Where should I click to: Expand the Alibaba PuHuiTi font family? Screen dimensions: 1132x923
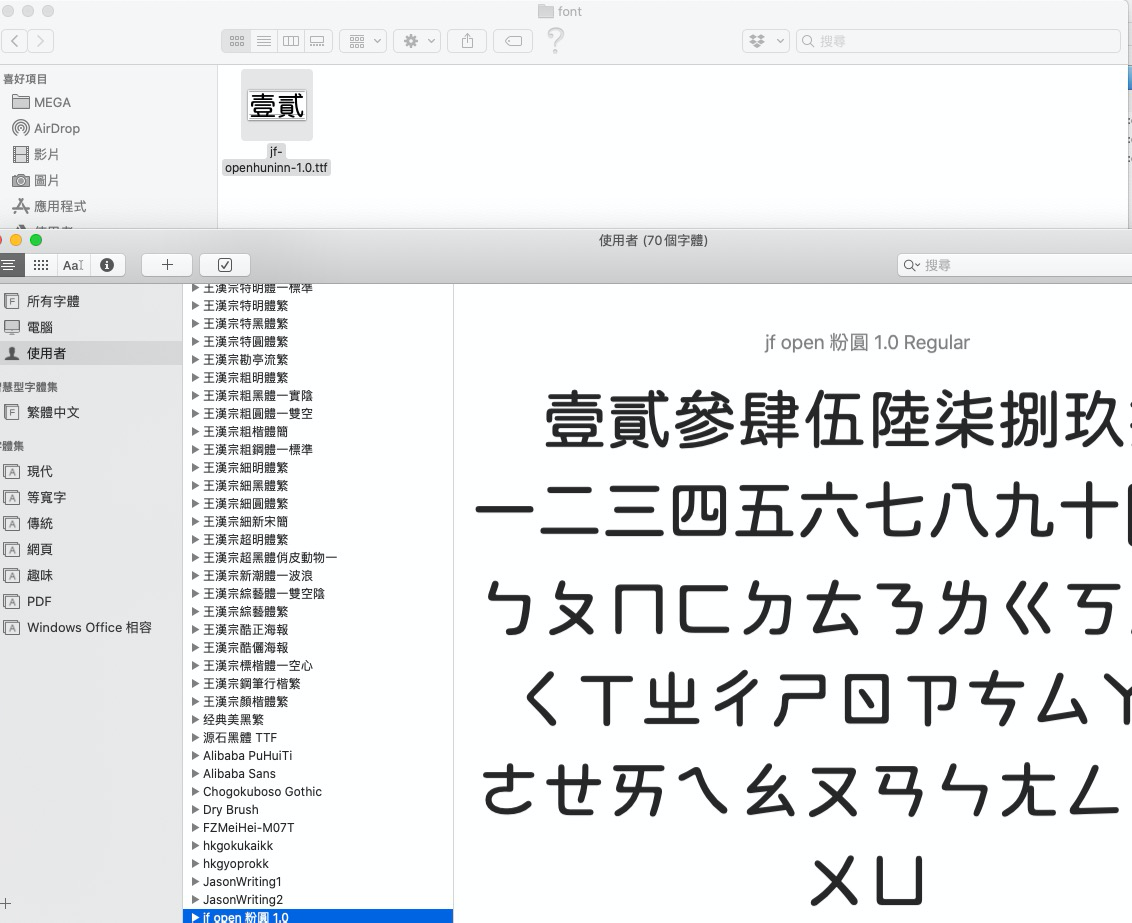tap(195, 756)
